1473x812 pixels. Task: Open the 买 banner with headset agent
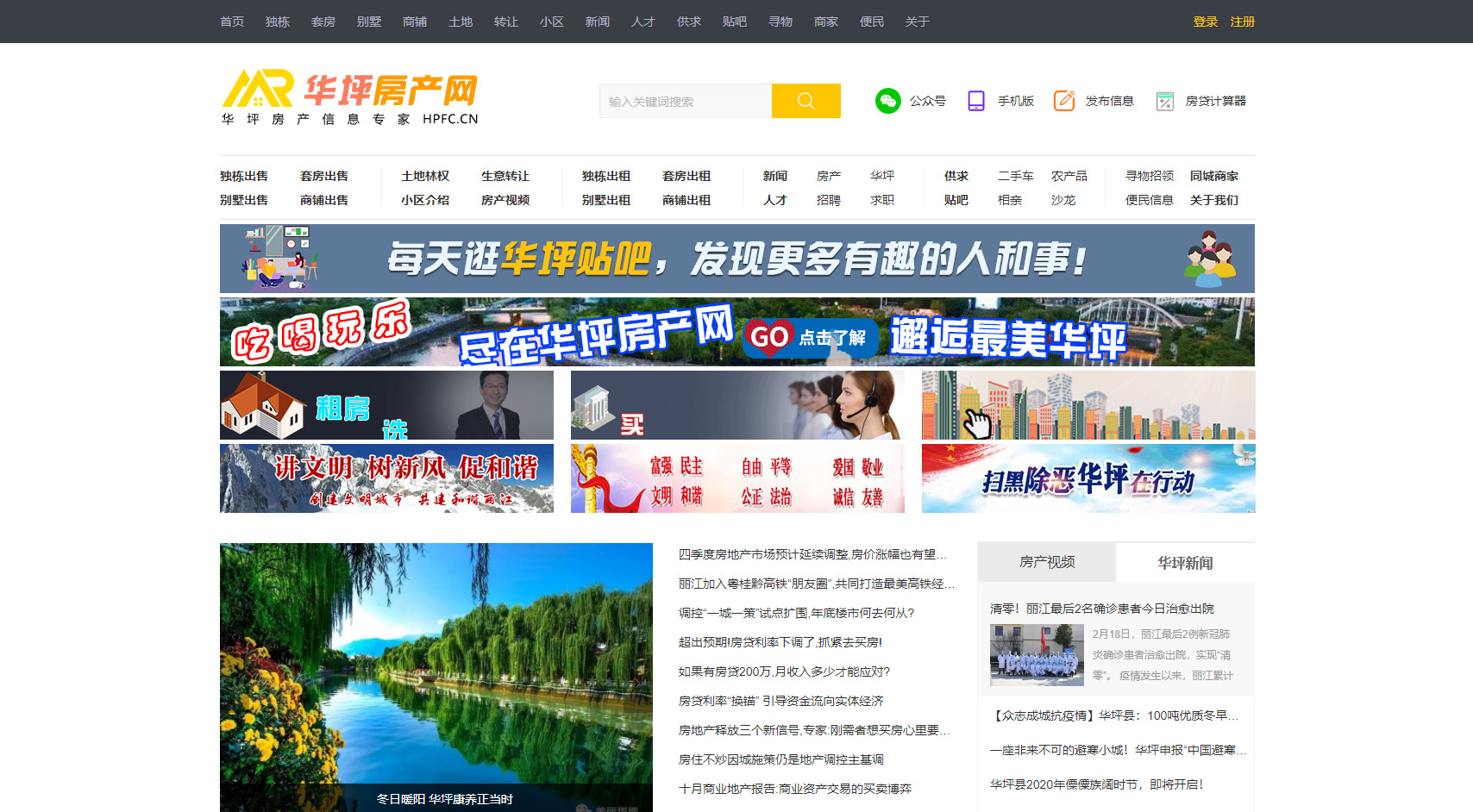(737, 405)
